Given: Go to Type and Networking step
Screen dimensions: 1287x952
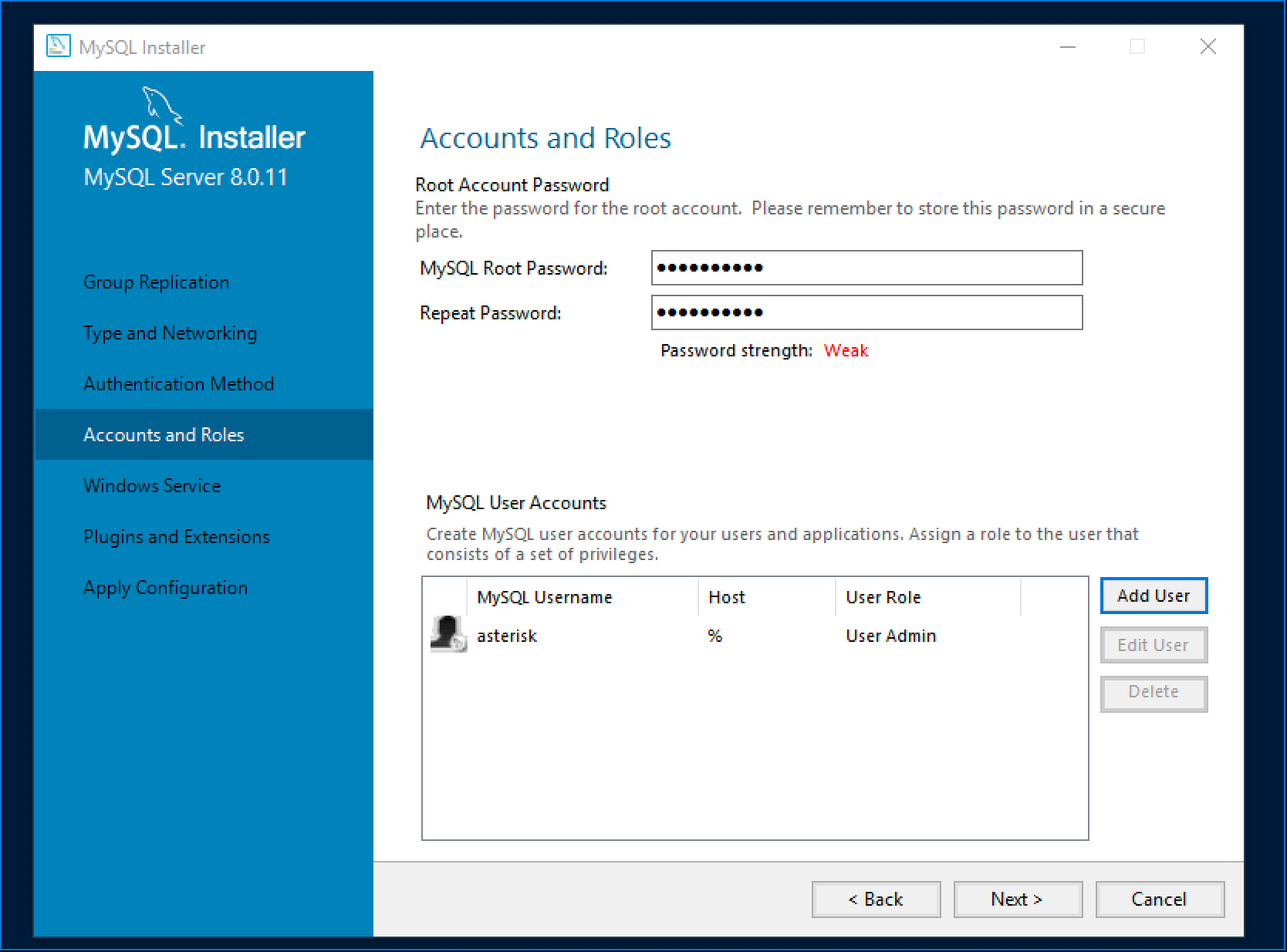Looking at the screenshot, I should [x=170, y=333].
